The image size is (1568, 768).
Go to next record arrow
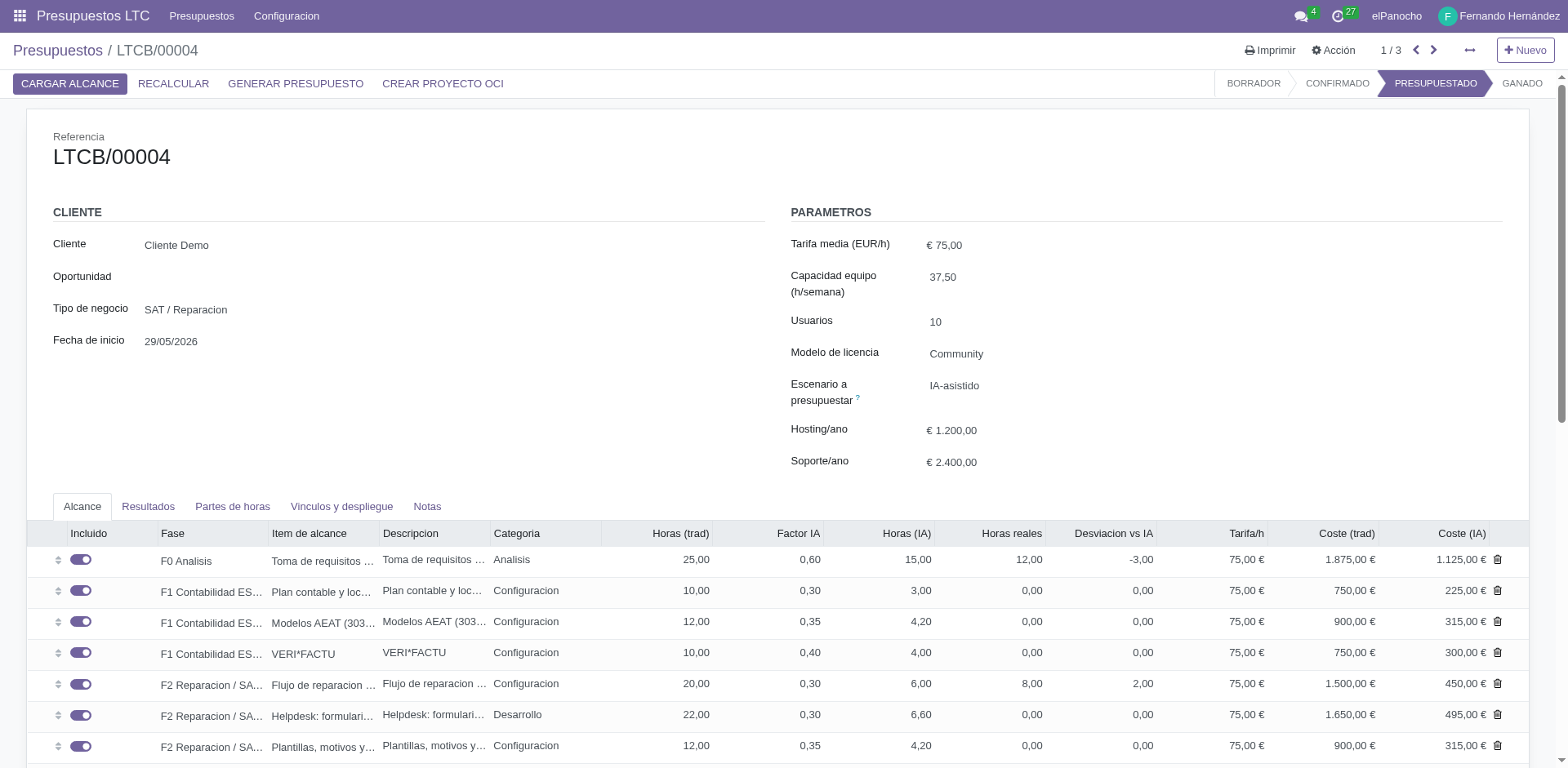coord(1433,51)
